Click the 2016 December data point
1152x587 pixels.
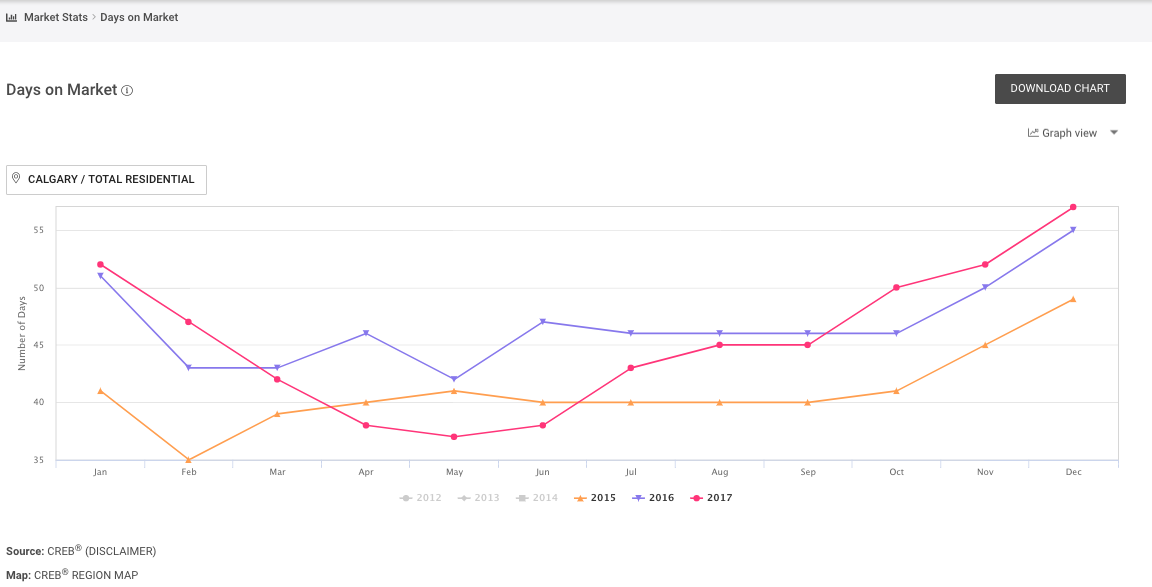tap(1073, 230)
